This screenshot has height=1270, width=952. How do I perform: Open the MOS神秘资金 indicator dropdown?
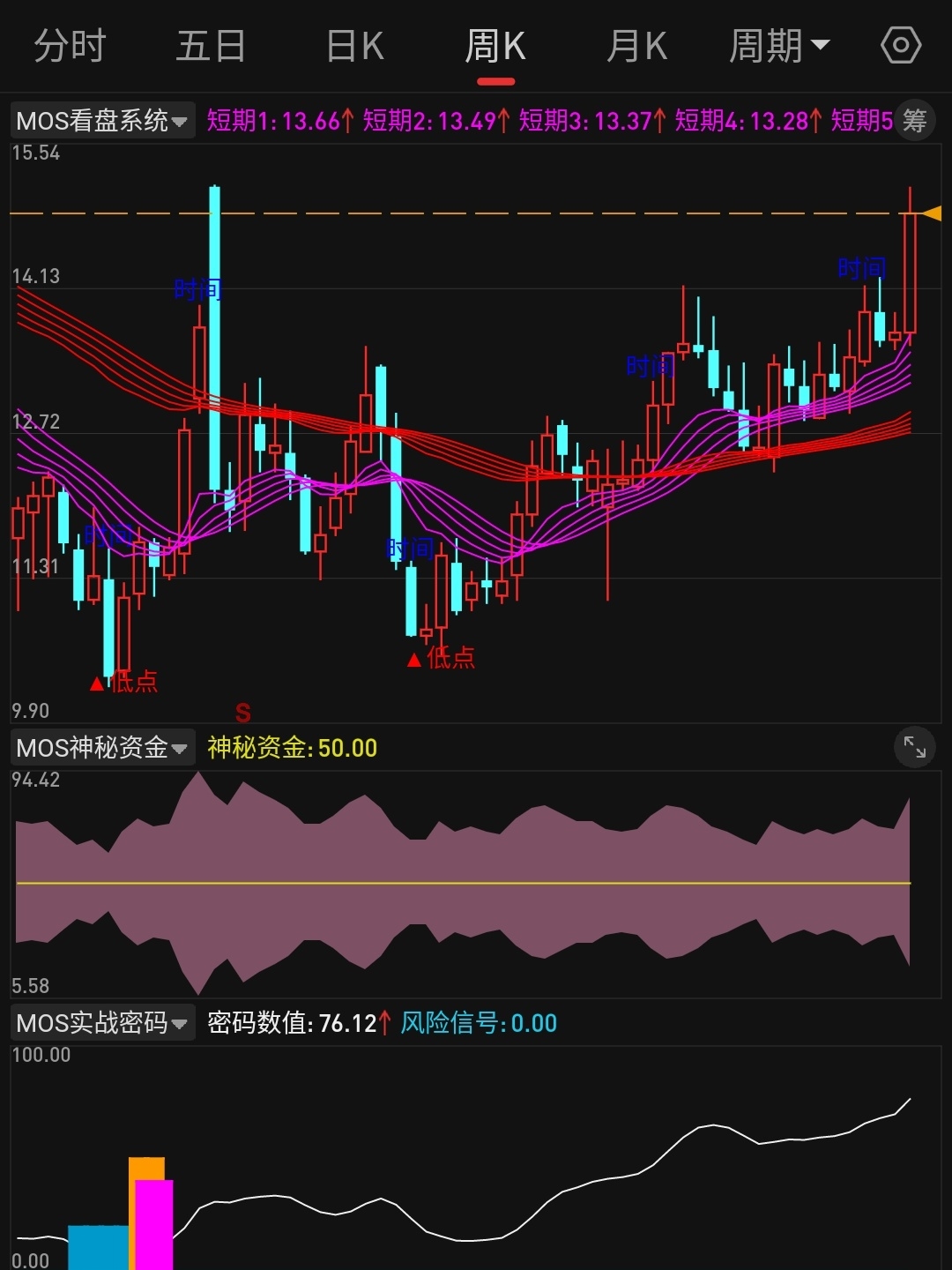pyautogui.click(x=102, y=748)
